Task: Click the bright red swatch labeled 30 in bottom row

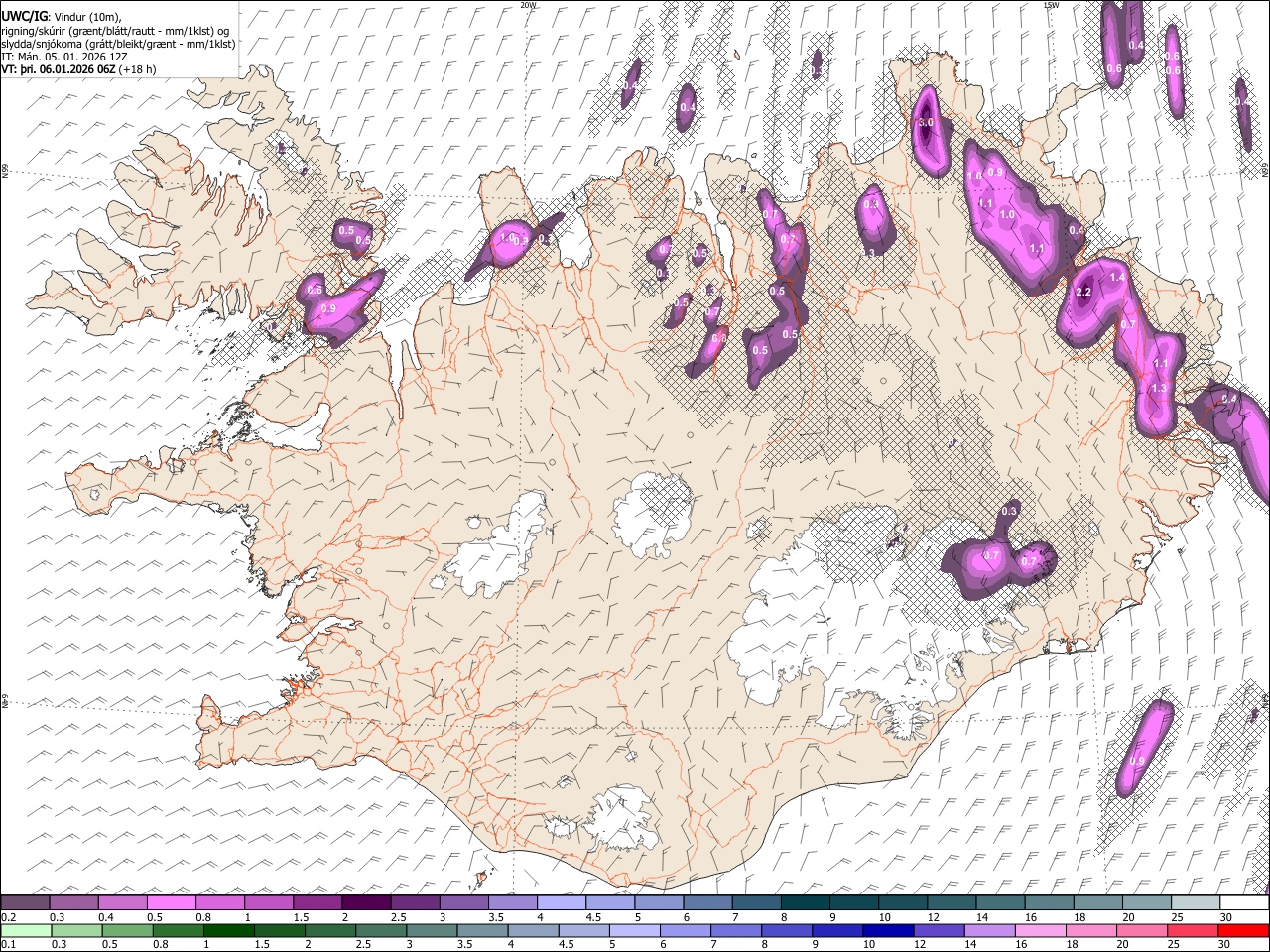Action: (x=1243, y=930)
